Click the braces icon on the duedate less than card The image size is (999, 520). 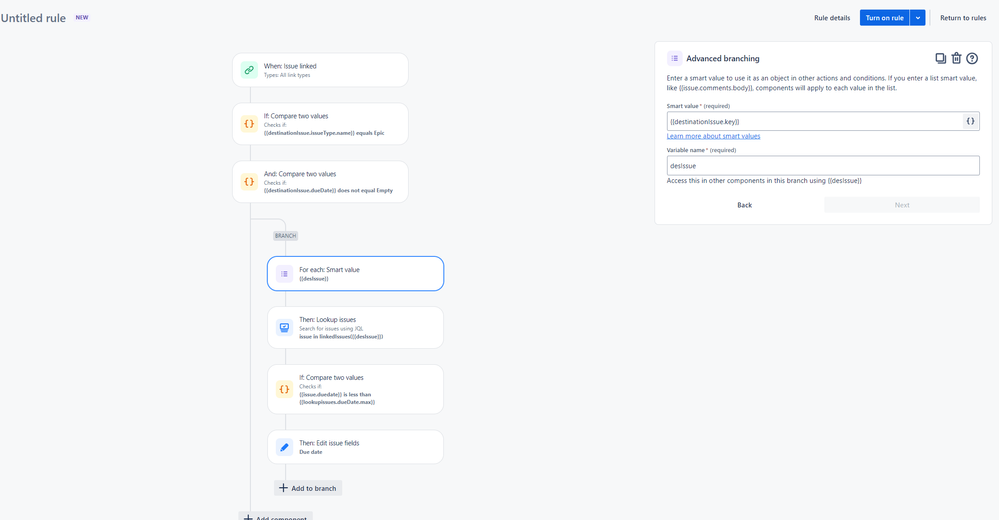tap(284, 389)
